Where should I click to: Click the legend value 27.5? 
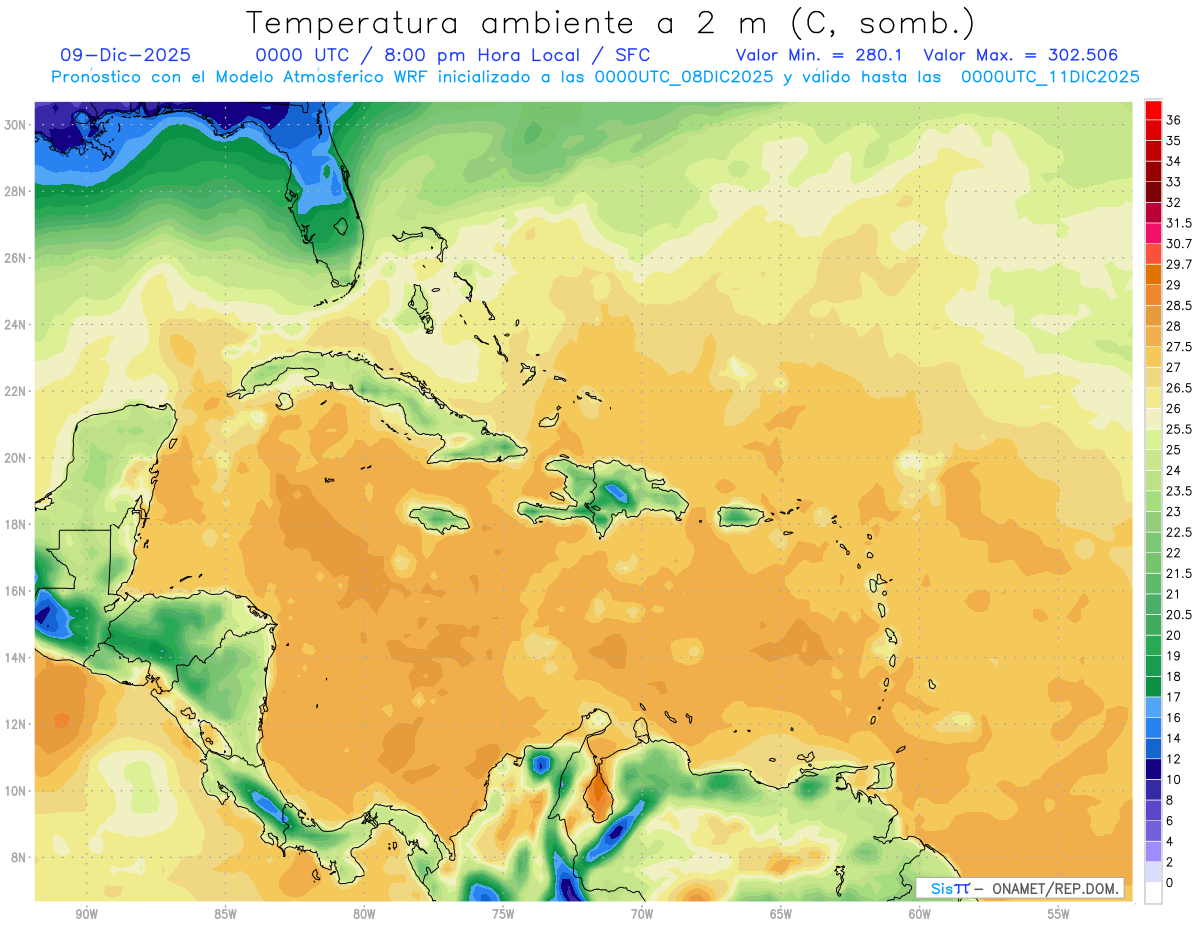pyautogui.click(x=1179, y=347)
